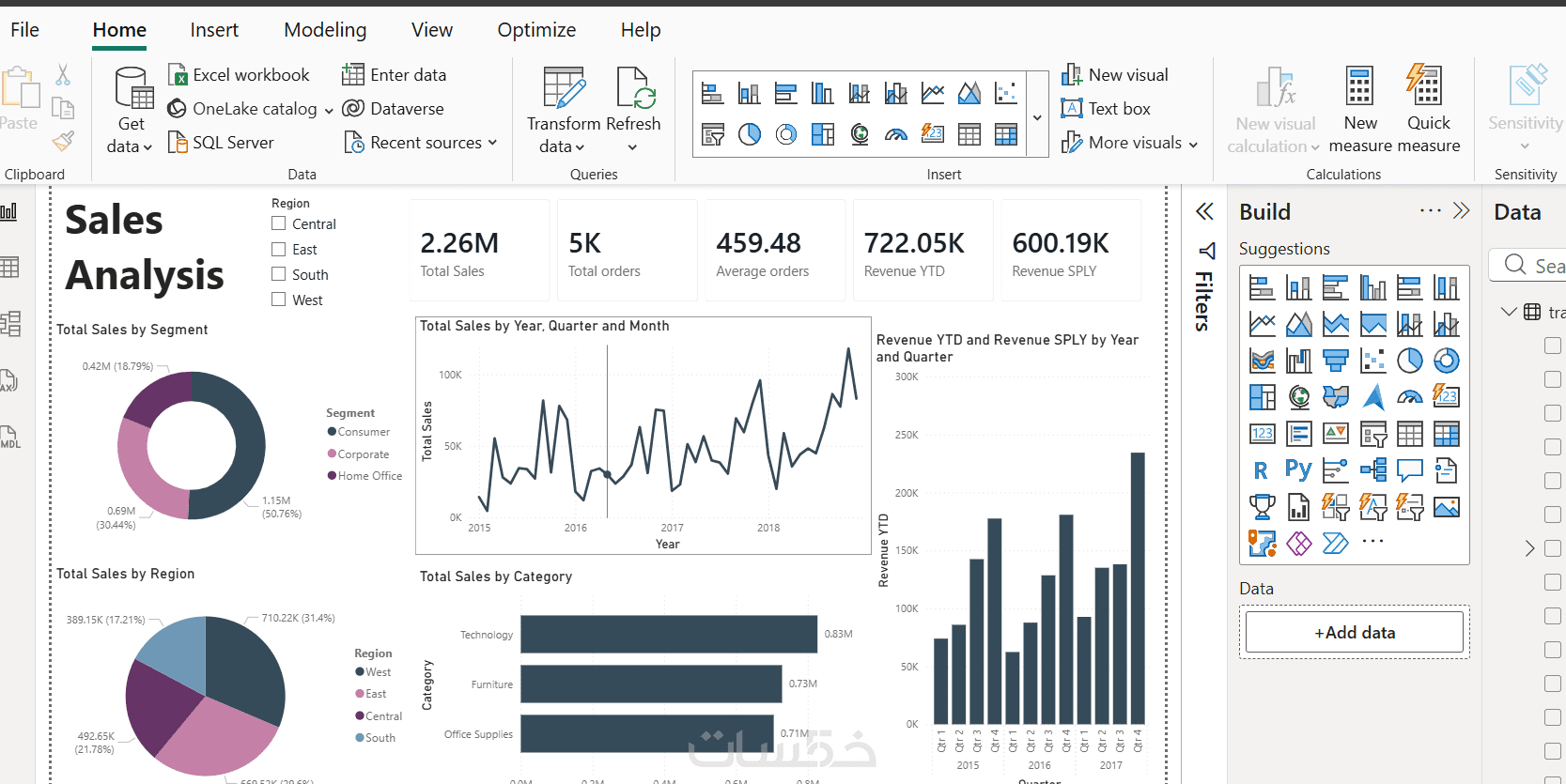Select the Waterfall chart in Build pane
1566x784 pixels.
click(x=1299, y=361)
